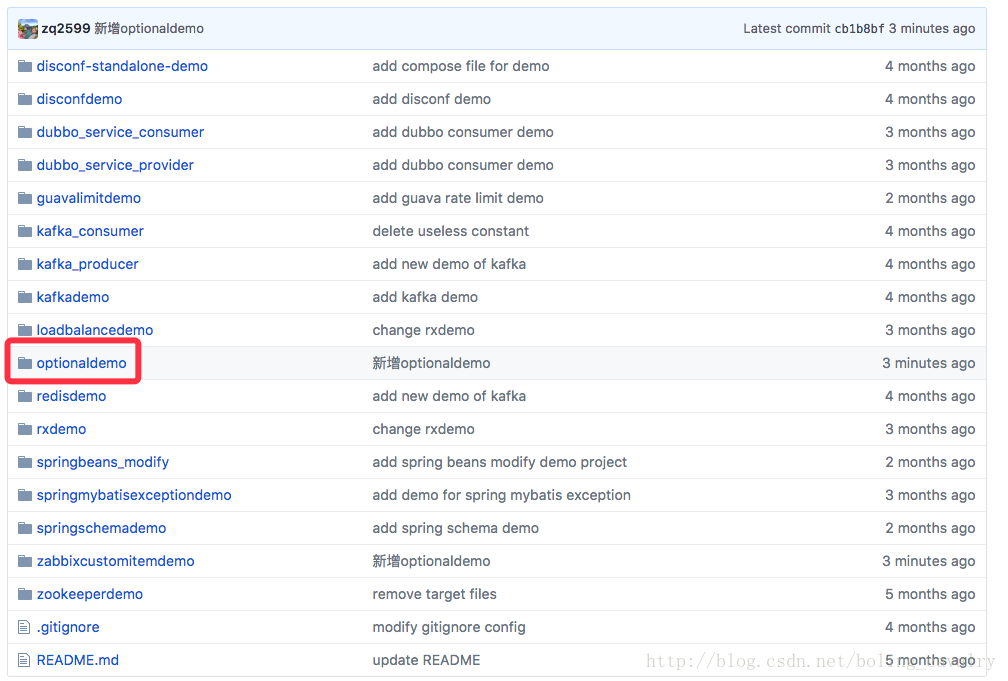This screenshot has height=681, width=1008.
Task: Click commit message 'add kafka demo'
Action: click(425, 297)
